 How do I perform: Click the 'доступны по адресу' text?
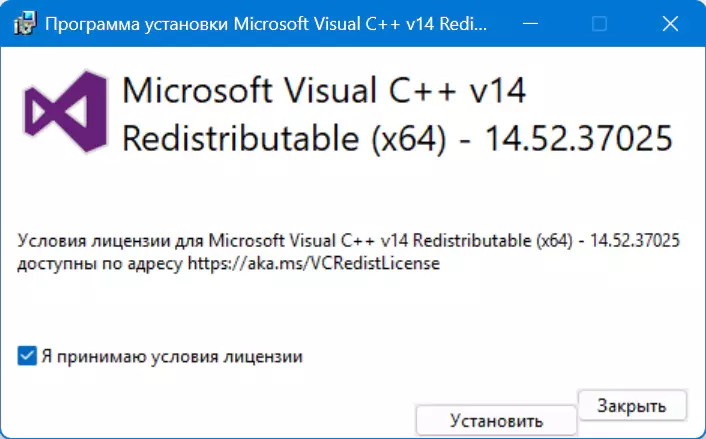coord(100,264)
